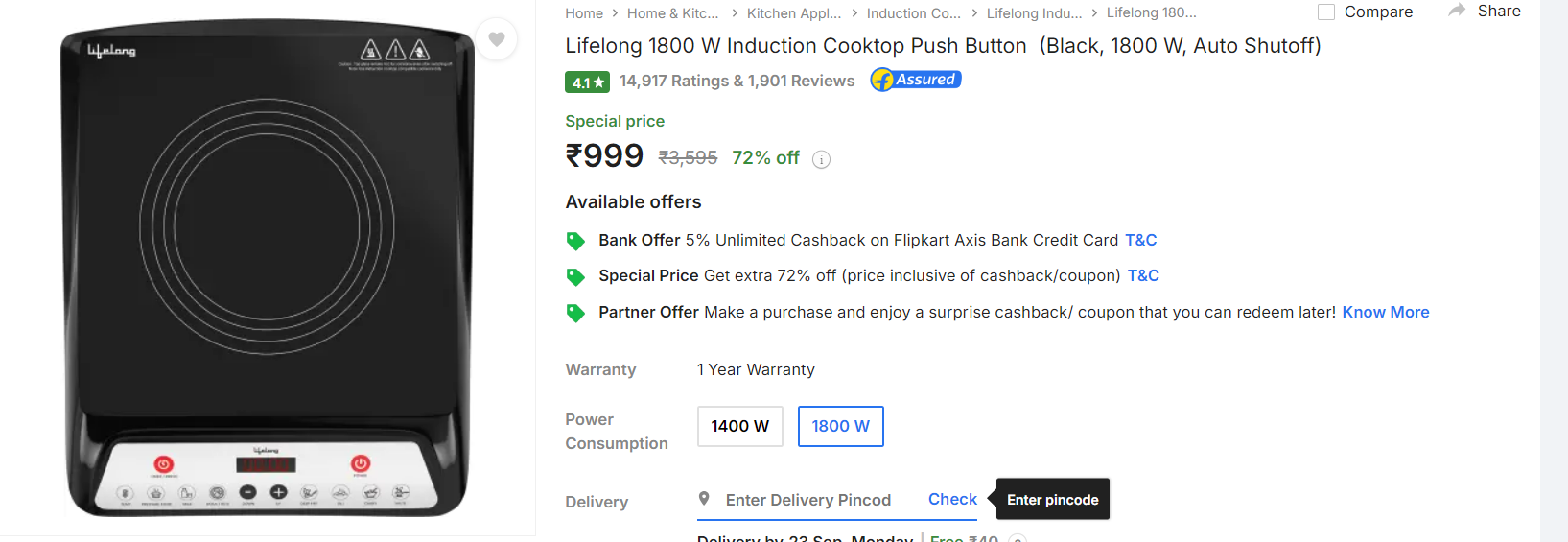Open Lifelong Indu... breadcrumb
The width and height of the screenshot is (1568, 542).
coord(1034,13)
